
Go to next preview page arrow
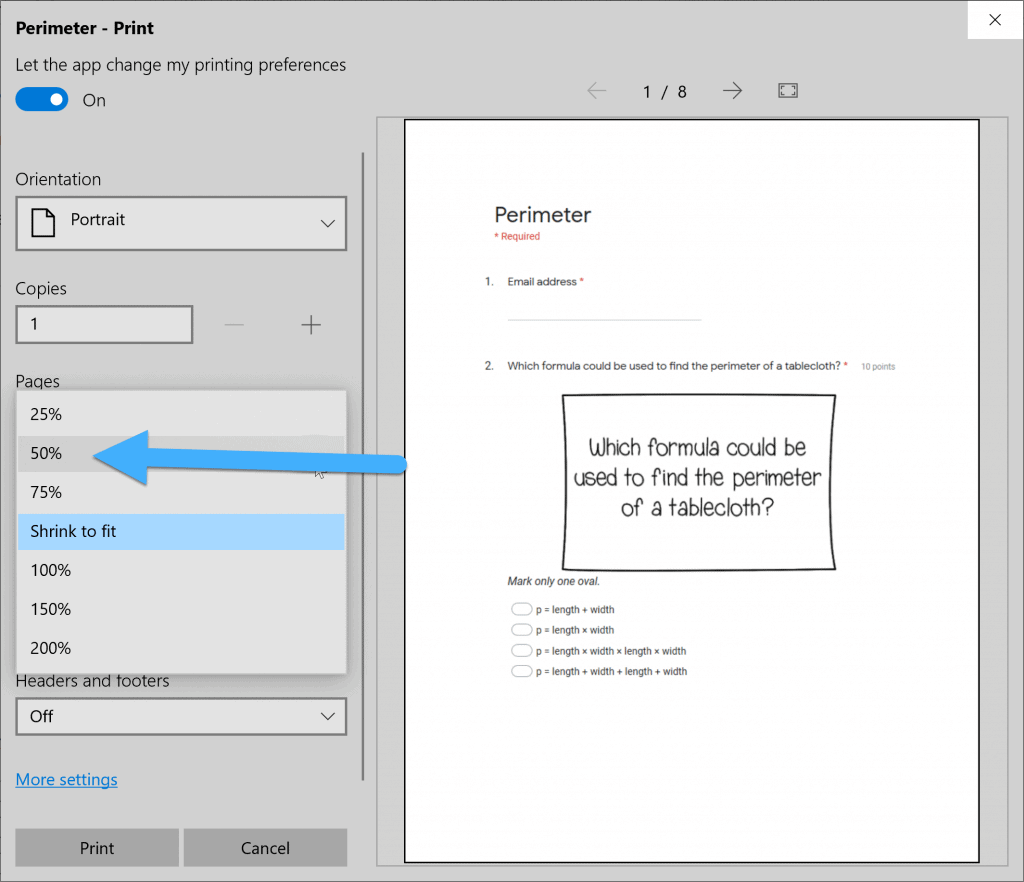pyautogui.click(x=733, y=91)
